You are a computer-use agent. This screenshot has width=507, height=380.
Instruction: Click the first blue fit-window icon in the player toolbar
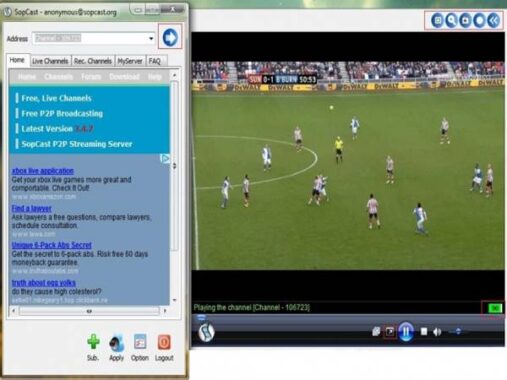click(x=438, y=20)
